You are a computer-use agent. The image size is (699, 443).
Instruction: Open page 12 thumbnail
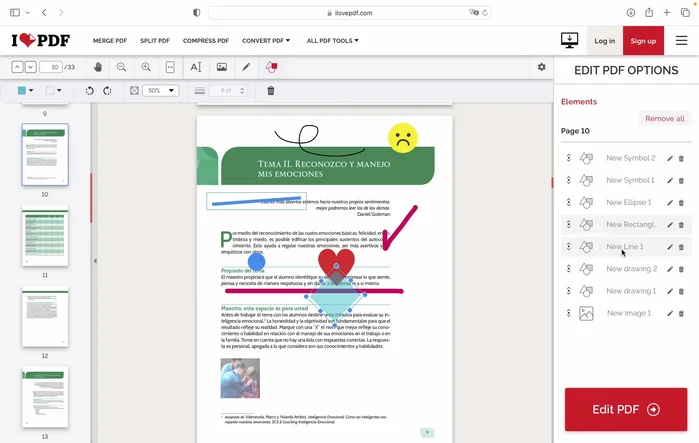click(45, 316)
